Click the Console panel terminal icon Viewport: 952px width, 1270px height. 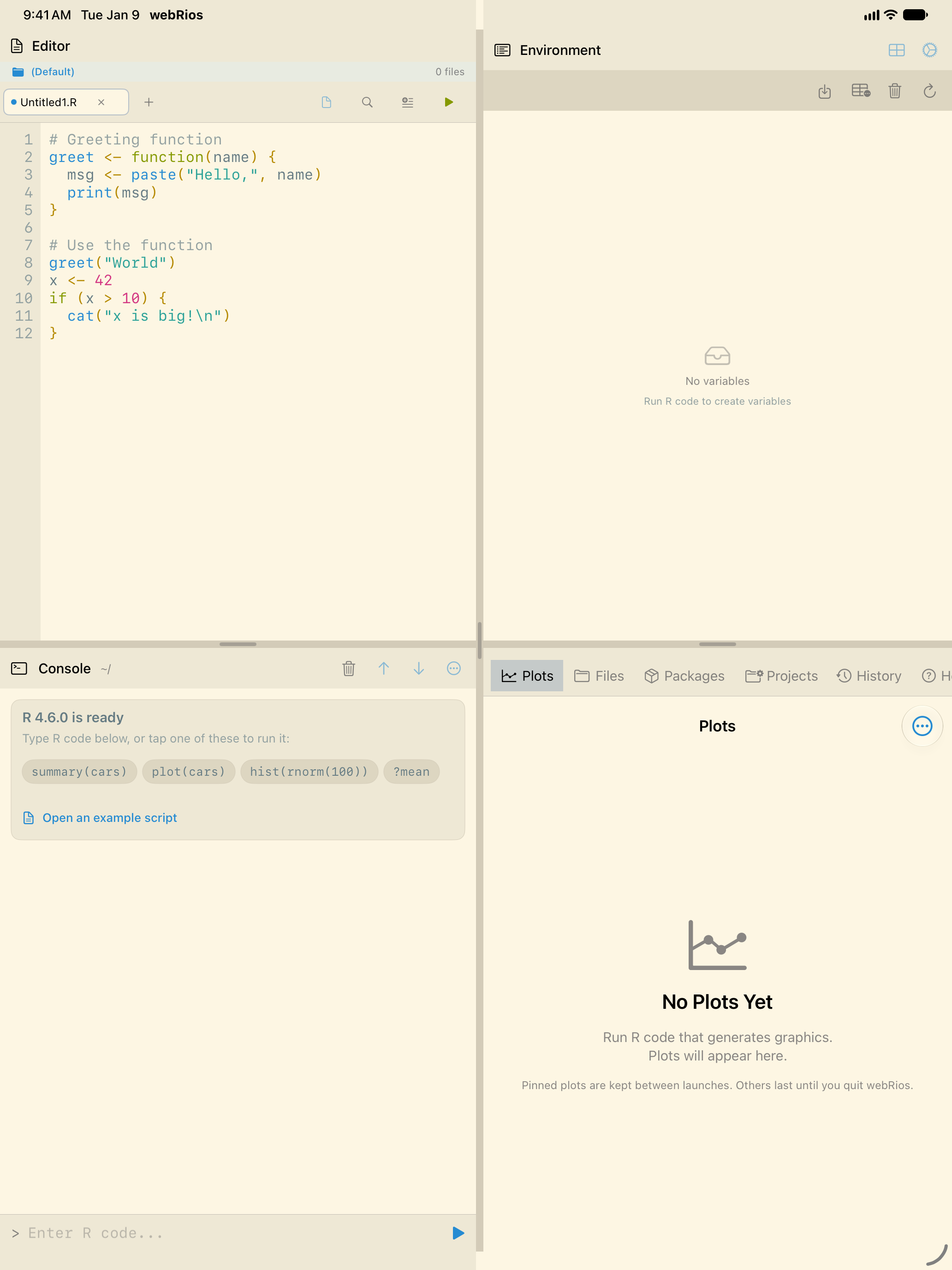point(19,668)
